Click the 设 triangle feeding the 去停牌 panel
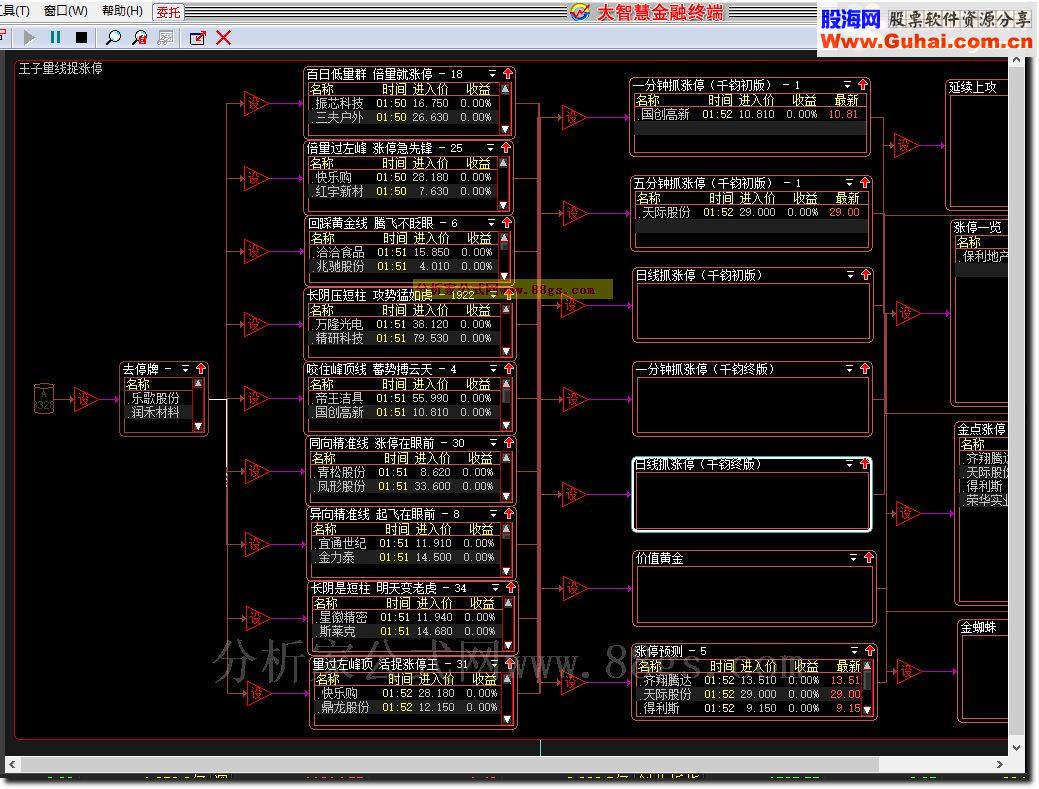The height and width of the screenshot is (789, 1039). point(85,399)
